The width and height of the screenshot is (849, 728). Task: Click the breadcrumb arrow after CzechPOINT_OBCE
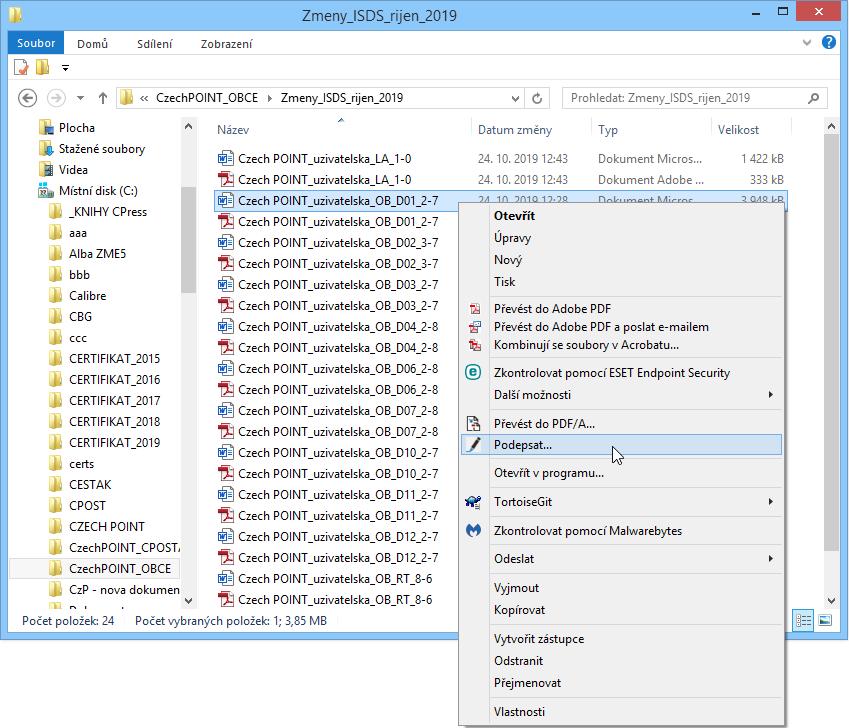[x=270, y=98]
